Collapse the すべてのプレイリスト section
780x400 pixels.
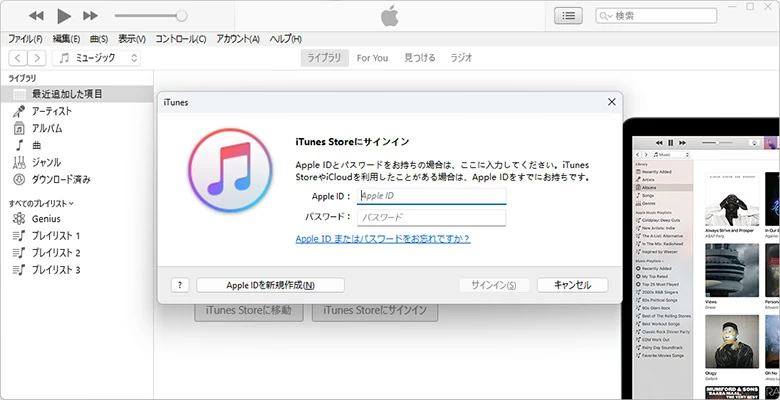(42, 203)
